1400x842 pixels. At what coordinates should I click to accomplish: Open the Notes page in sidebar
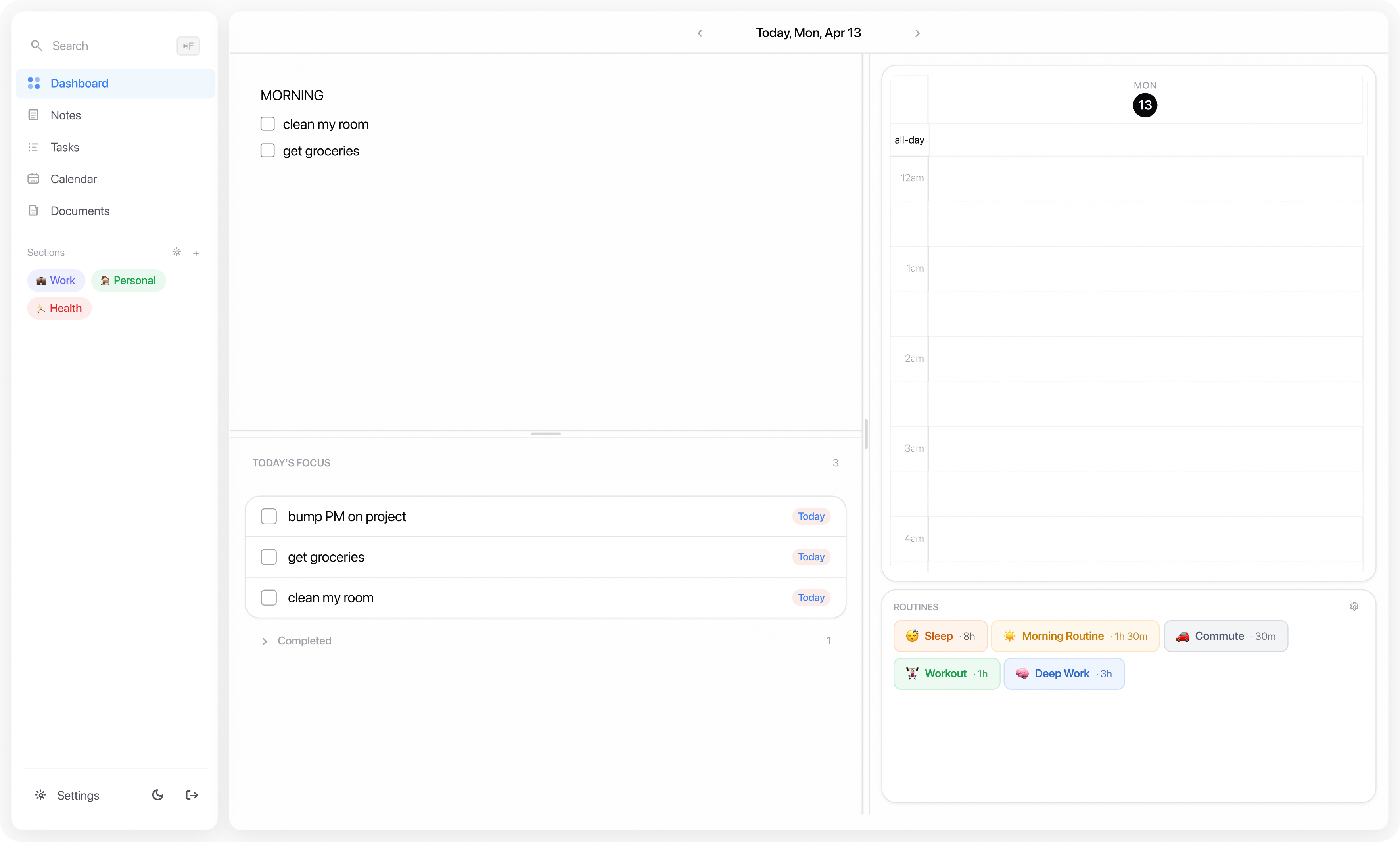[x=65, y=115]
